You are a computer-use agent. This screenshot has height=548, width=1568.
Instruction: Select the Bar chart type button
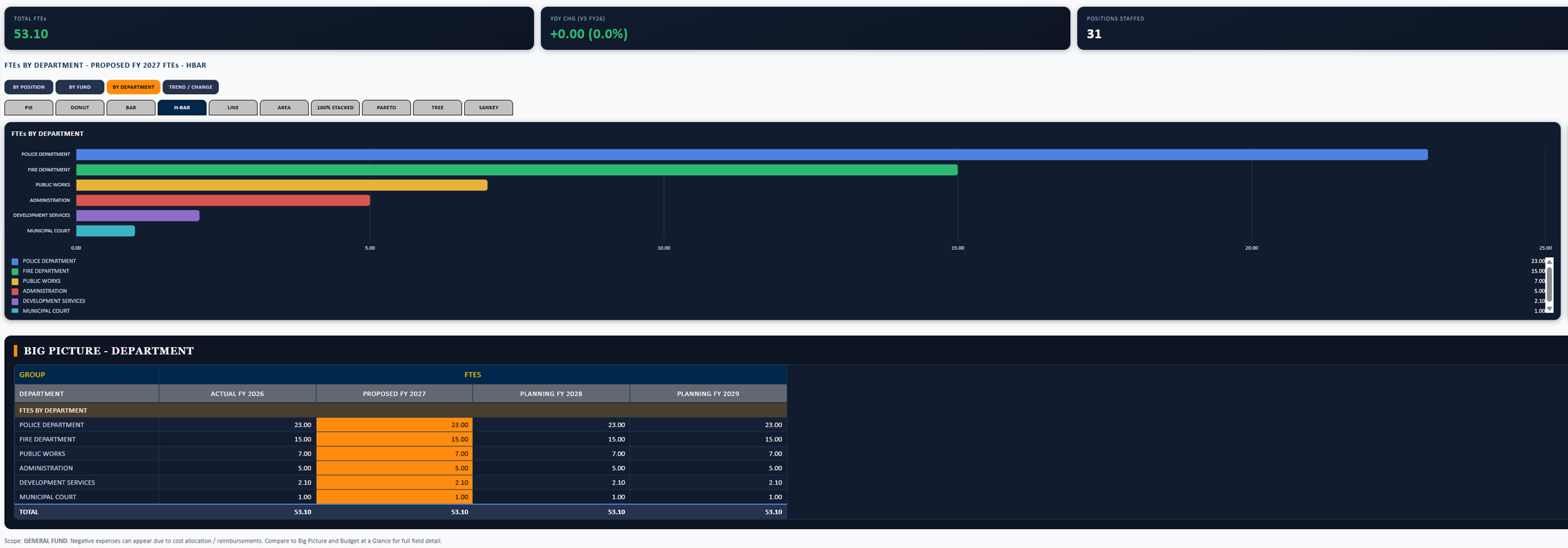click(131, 108)
